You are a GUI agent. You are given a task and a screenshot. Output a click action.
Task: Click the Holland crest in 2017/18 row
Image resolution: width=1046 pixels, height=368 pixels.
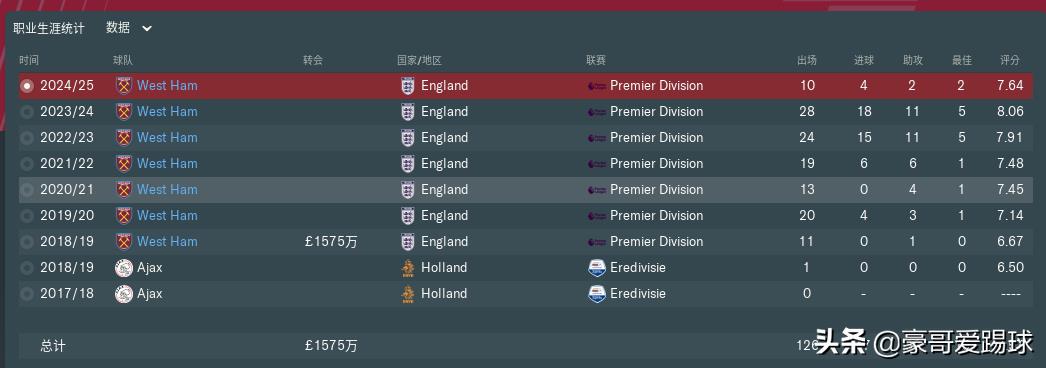tap(407, 293)
